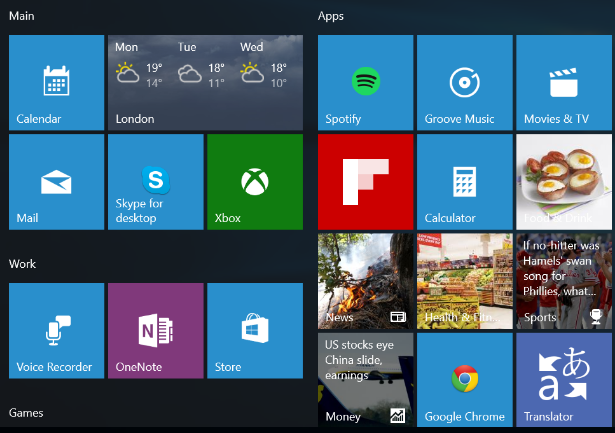Launch Spotify from the Apps group
The width and height of the screenshot is (615, 433).
click(x=366, y=82)
